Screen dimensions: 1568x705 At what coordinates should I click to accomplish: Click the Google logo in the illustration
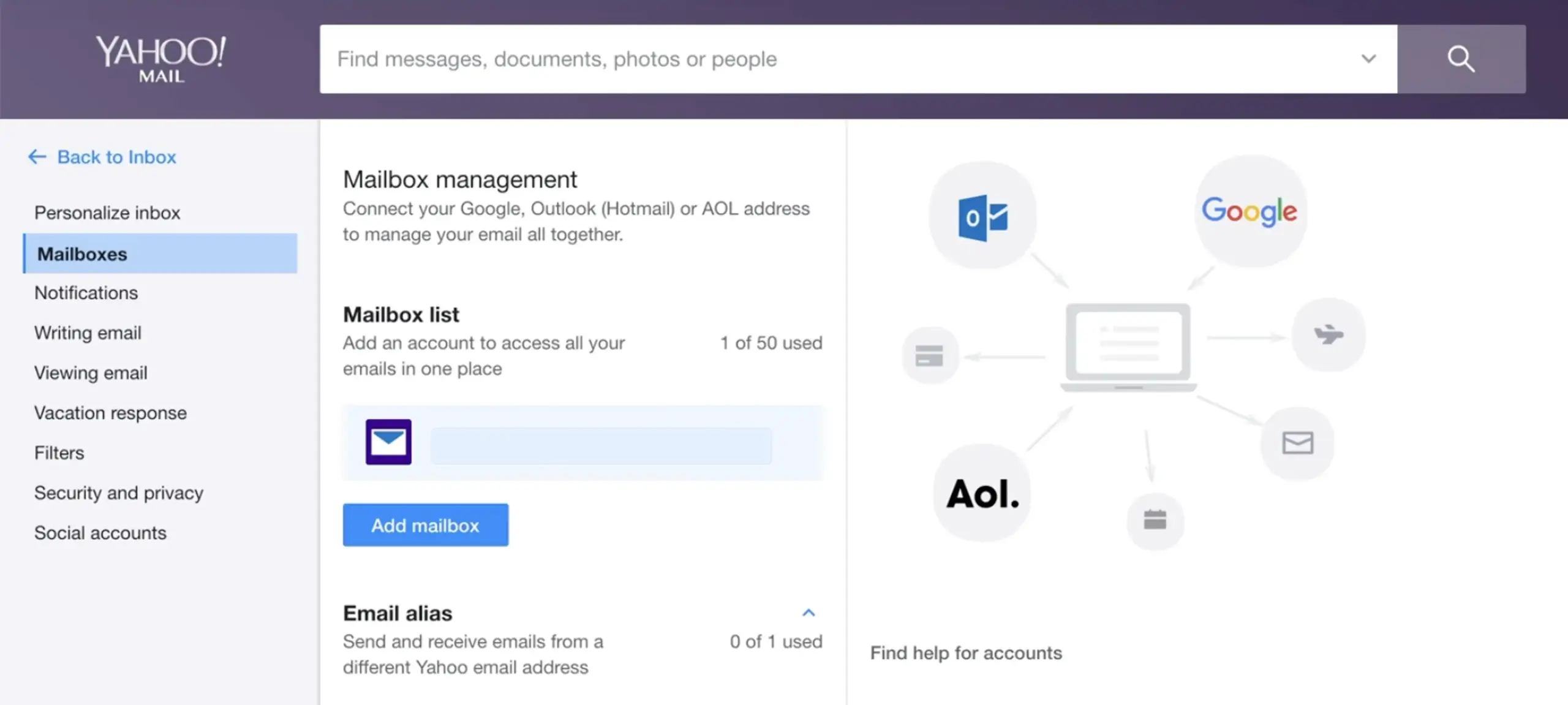(x=1249, y=211)
